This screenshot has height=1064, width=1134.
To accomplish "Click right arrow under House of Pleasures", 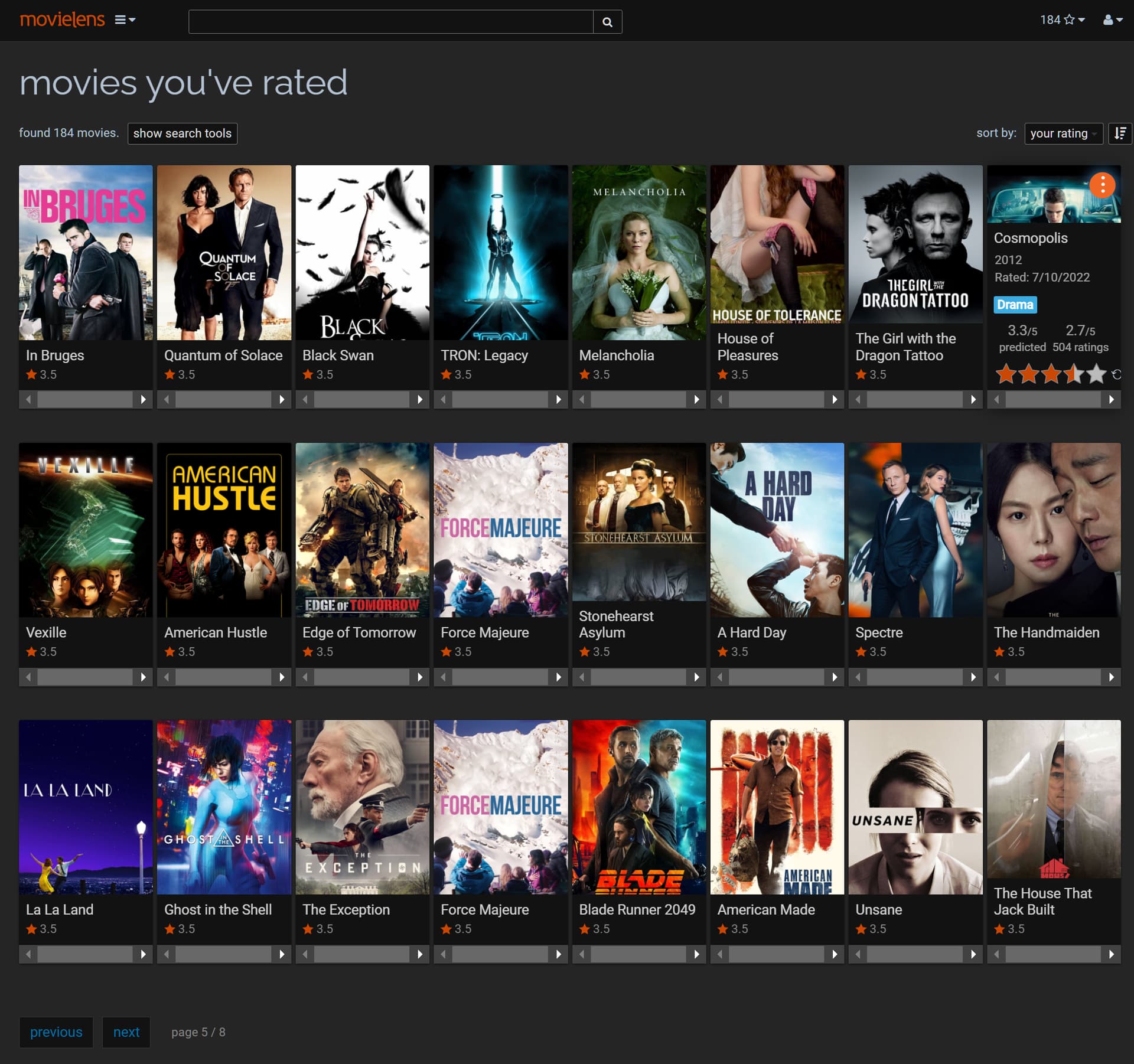I will 835,400.
